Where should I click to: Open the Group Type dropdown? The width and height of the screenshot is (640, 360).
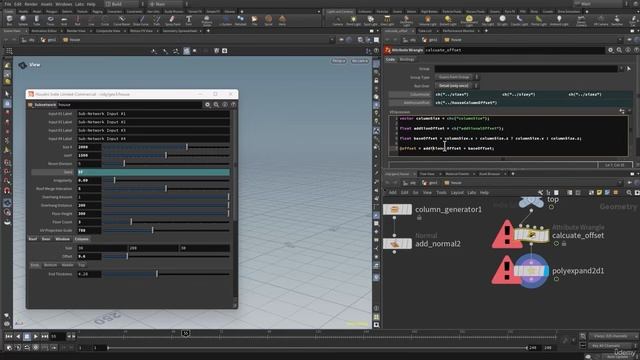[x=456, y=77]
